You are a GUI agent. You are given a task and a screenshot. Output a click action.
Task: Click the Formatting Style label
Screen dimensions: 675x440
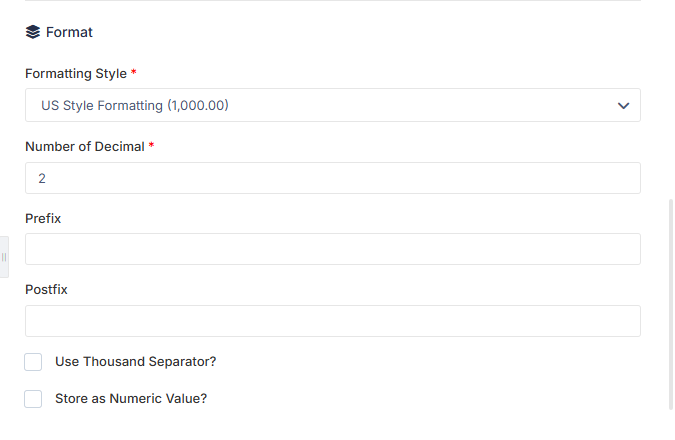[x=76, y=74]
